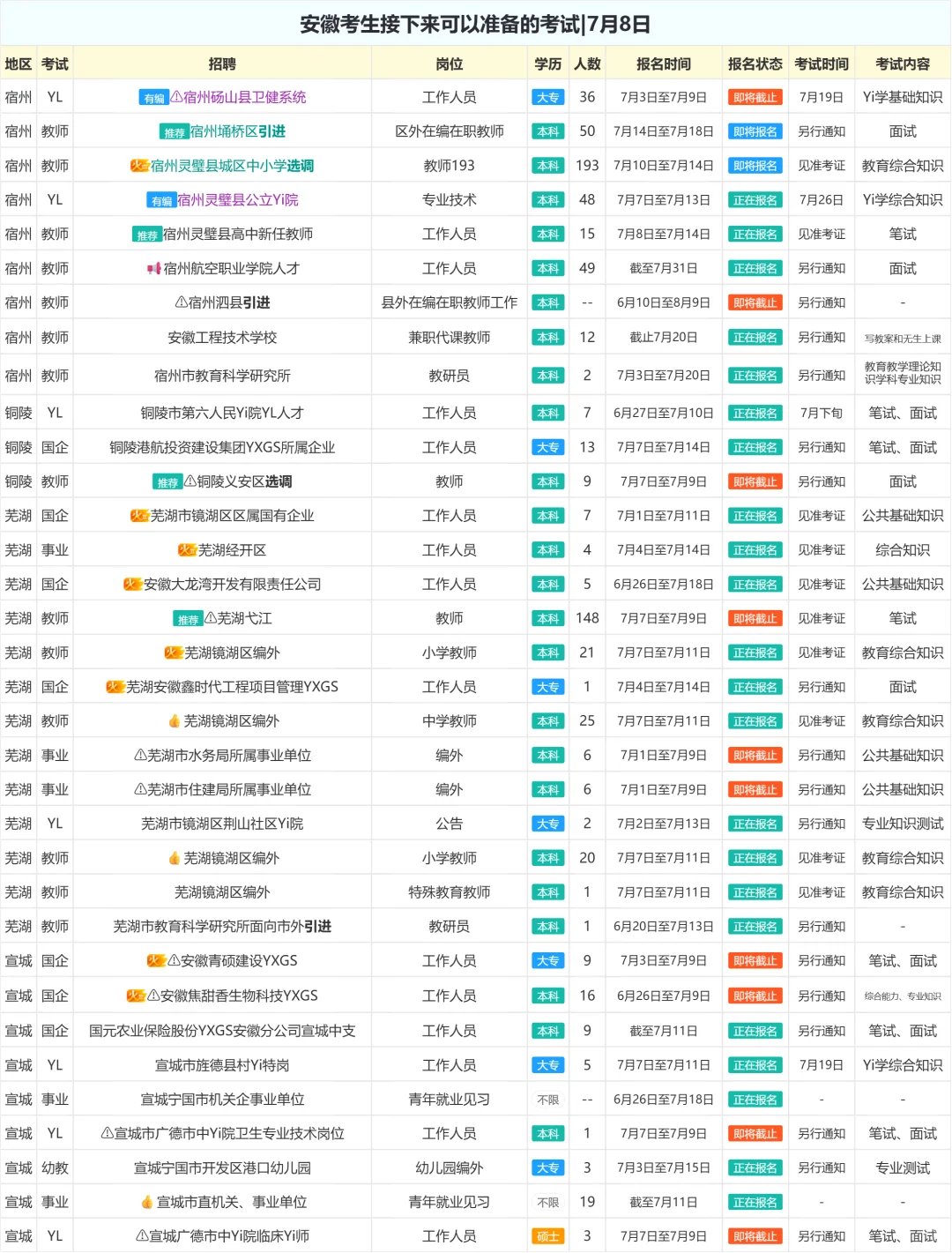Screen dimensions: 952x1253
Task: Click the fire badge beside 安徽焦甜香生物科技YXGS
Action: click(136, 996)
